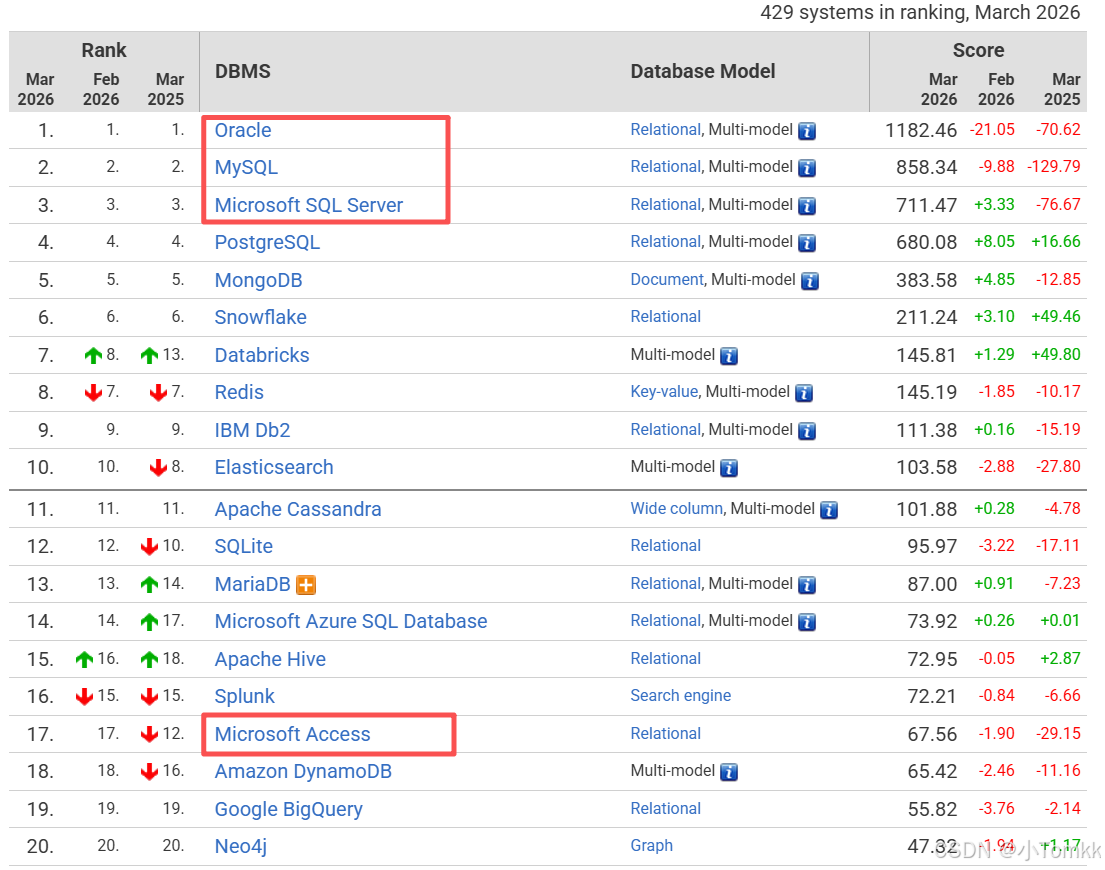The width and height of the screenshot is (1105, 870).
Task: Open the Elasticsearch link
Action: coord(274,467)
